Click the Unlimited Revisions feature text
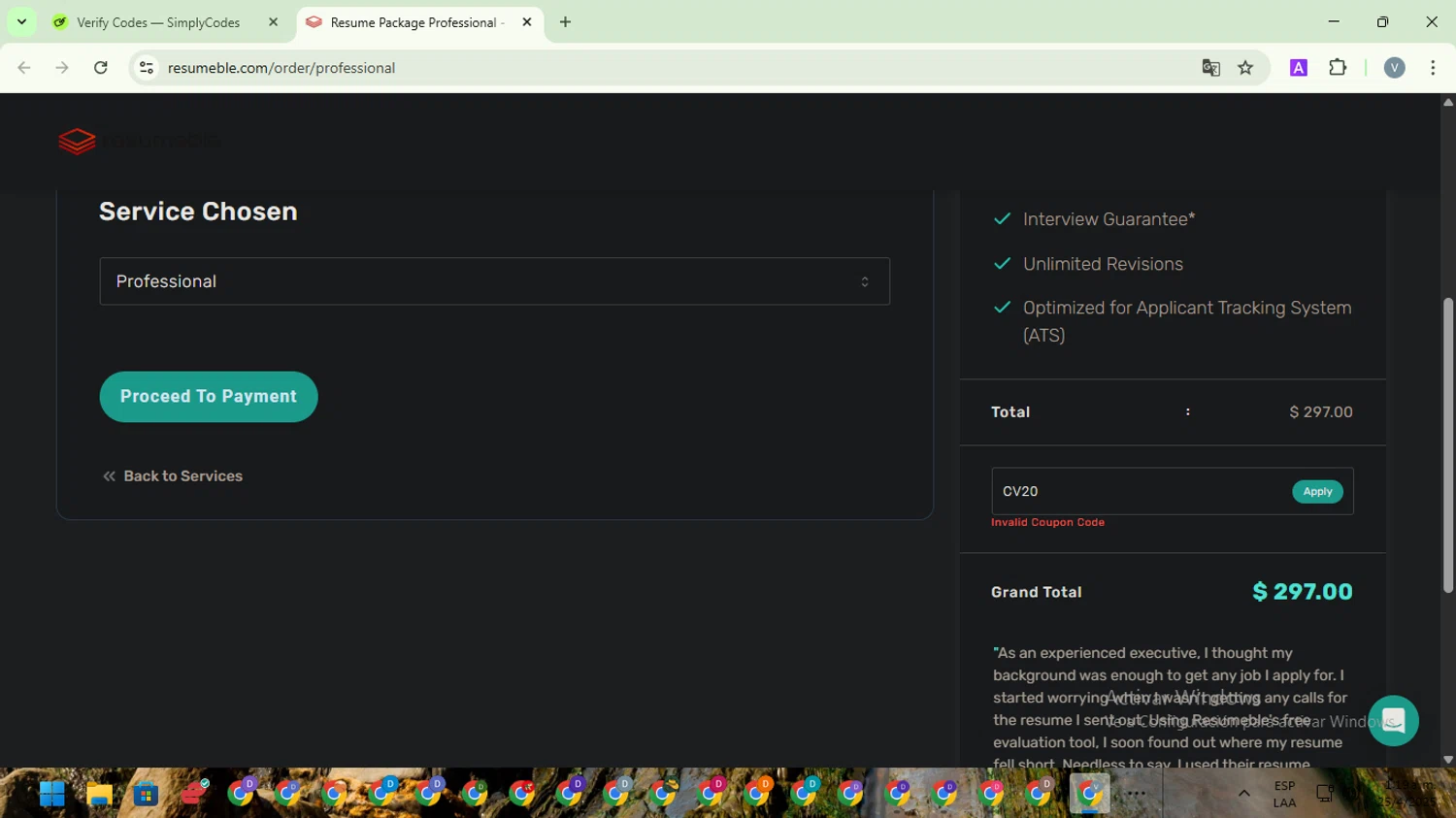Image resolution: width=1456 pixels, height=818 pixels. coord(1103,264)
